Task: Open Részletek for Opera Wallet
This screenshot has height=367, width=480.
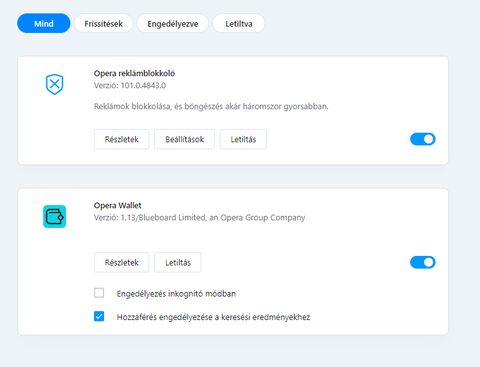Action: (121, 263)
